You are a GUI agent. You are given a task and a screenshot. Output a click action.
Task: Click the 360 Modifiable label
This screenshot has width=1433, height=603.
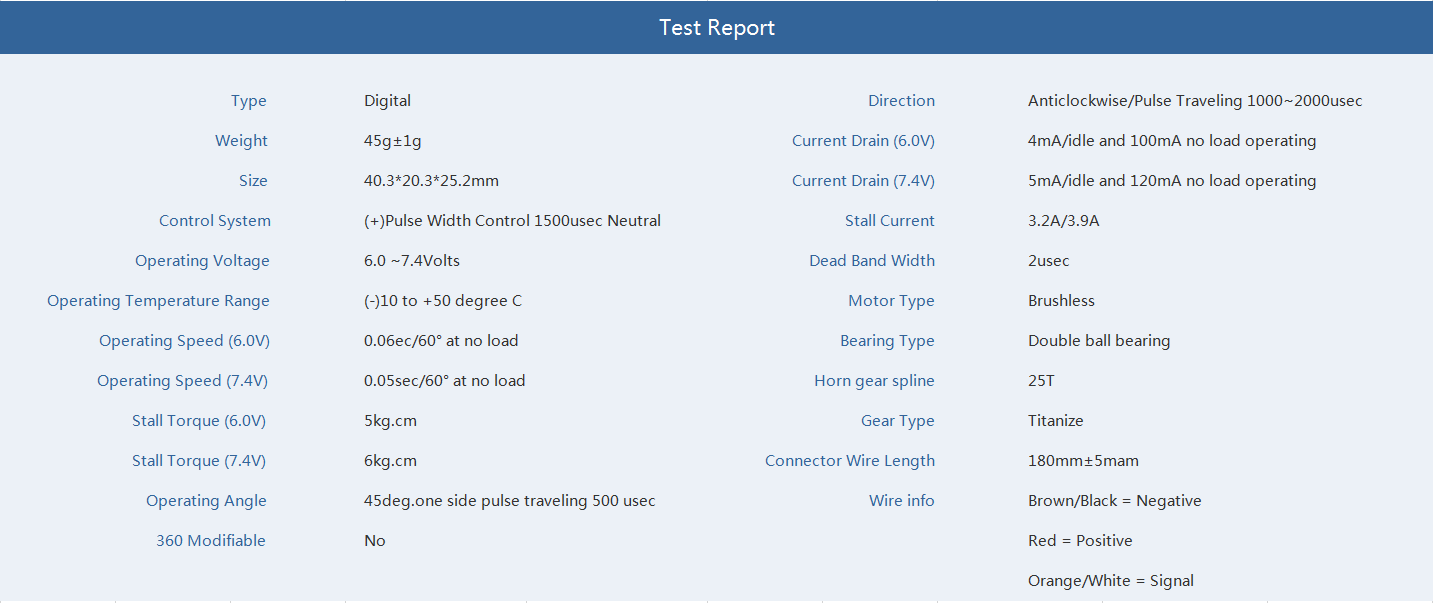pyautogui.click(x=211, y=541)
